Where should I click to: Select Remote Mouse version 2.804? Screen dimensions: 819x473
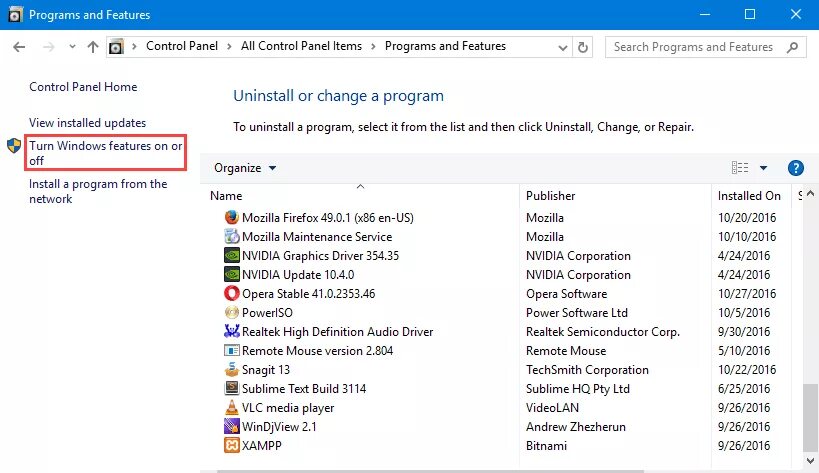(x=317, y=351)
